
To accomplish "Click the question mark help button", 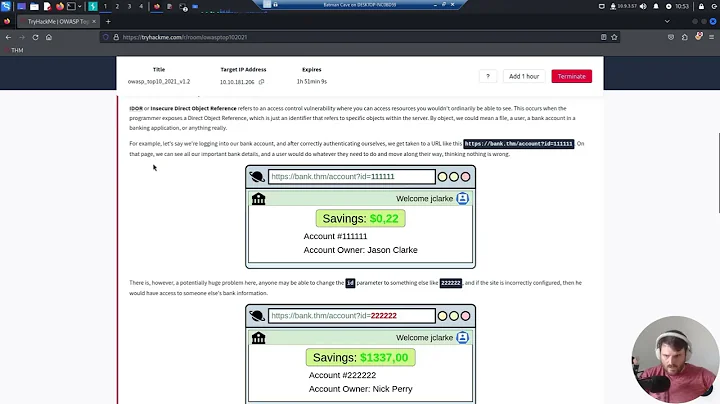I will coord(488,76).
